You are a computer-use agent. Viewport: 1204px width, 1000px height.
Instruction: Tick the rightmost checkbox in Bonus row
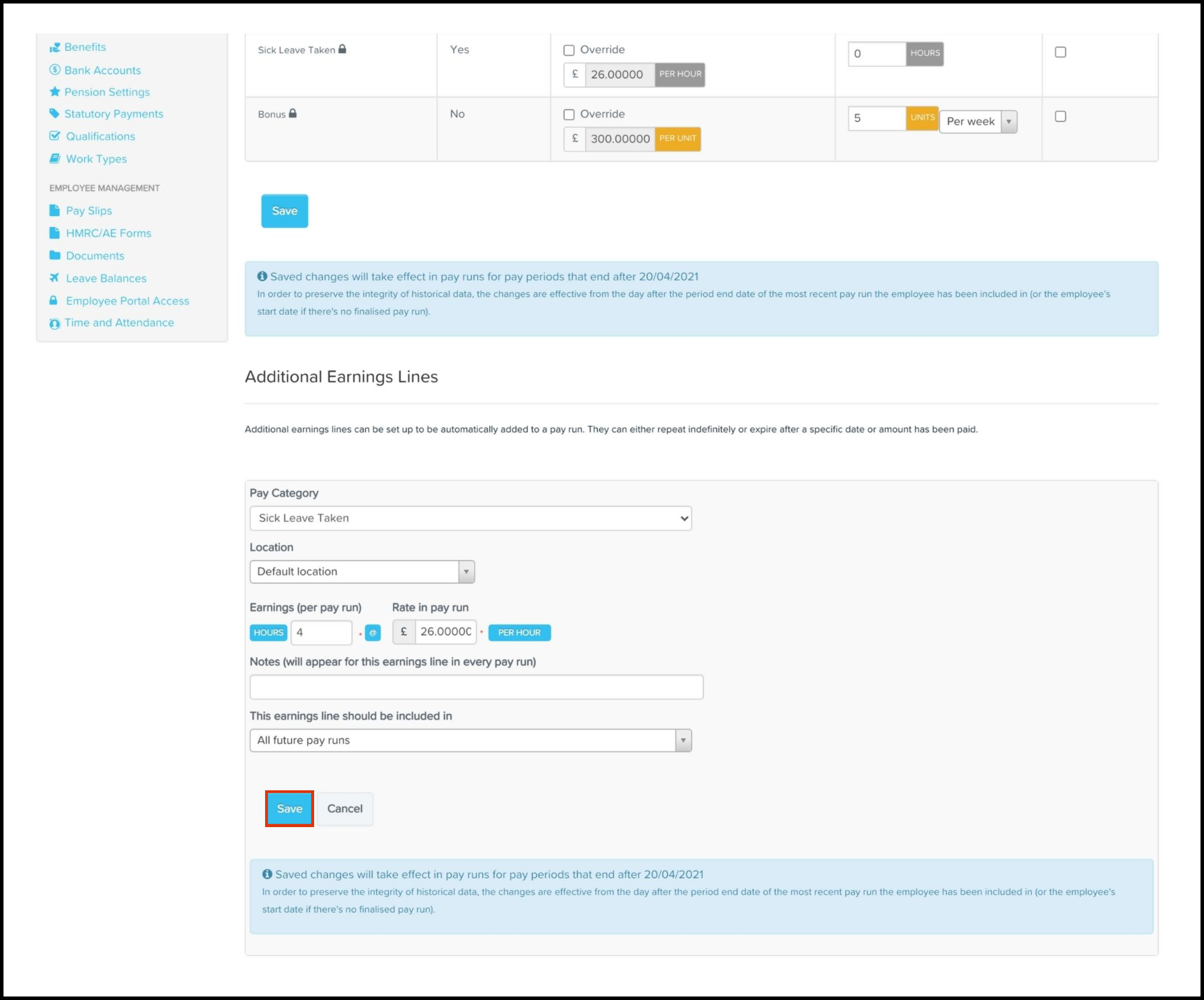[x=1060, y=117]
